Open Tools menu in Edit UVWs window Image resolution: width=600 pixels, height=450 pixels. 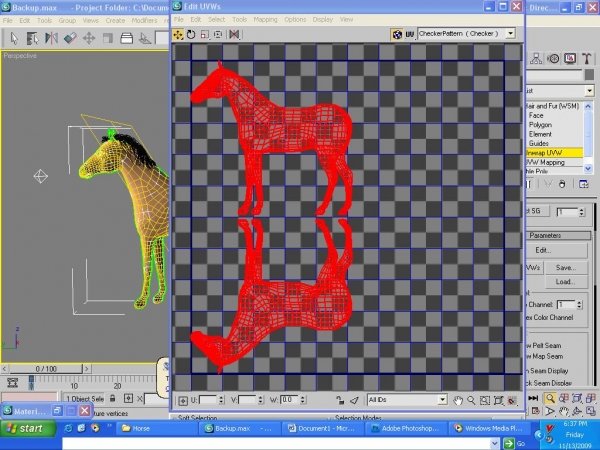pos(239,20)
